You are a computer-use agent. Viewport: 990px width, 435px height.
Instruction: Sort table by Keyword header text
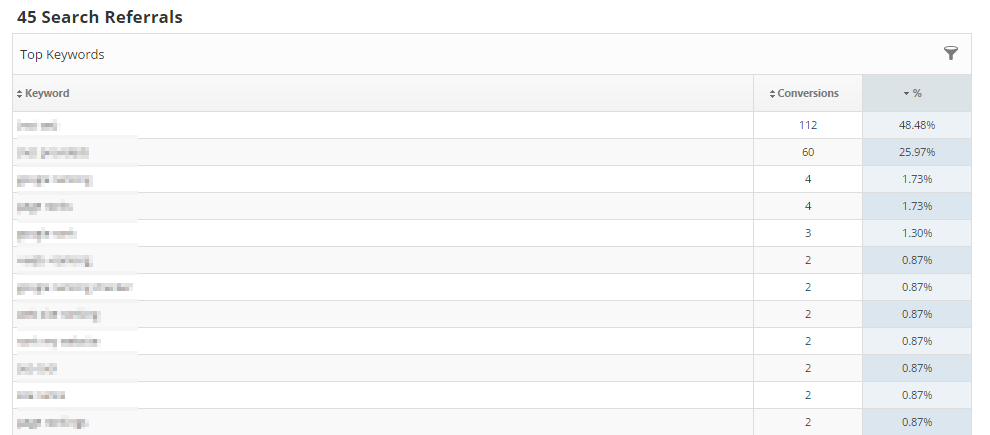(x=47, y=93)
